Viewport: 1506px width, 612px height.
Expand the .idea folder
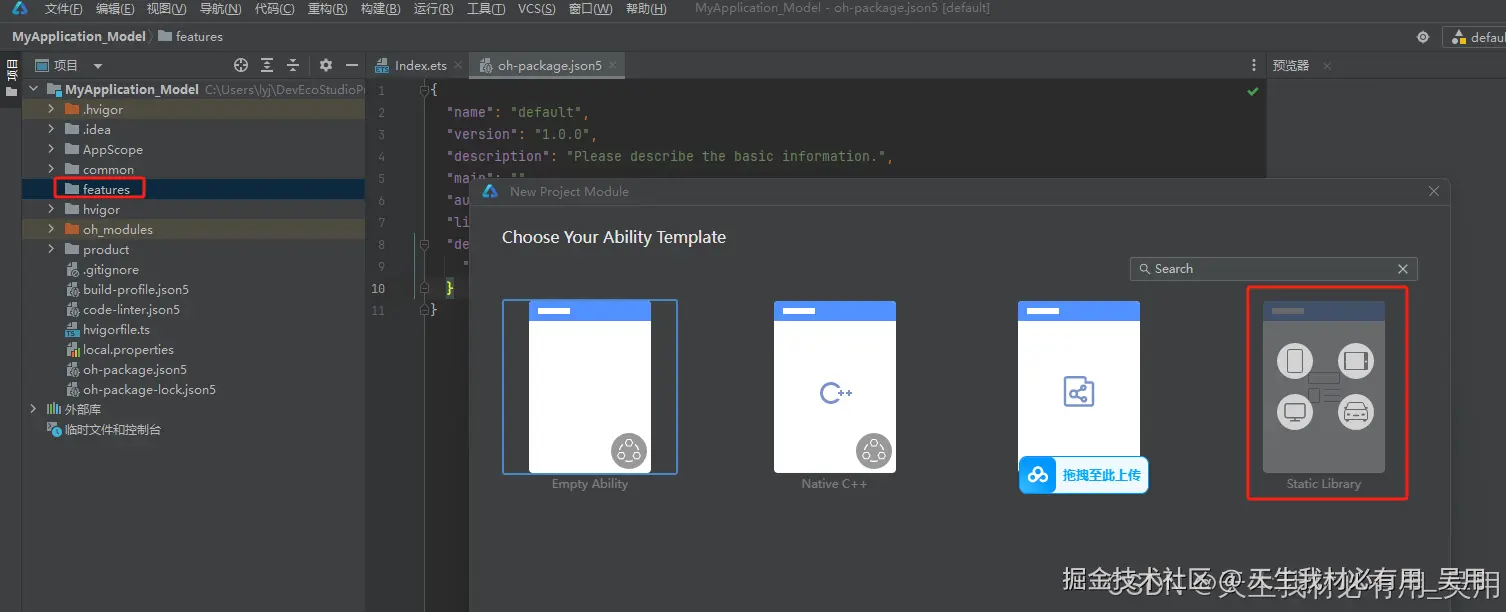(51, 129)
